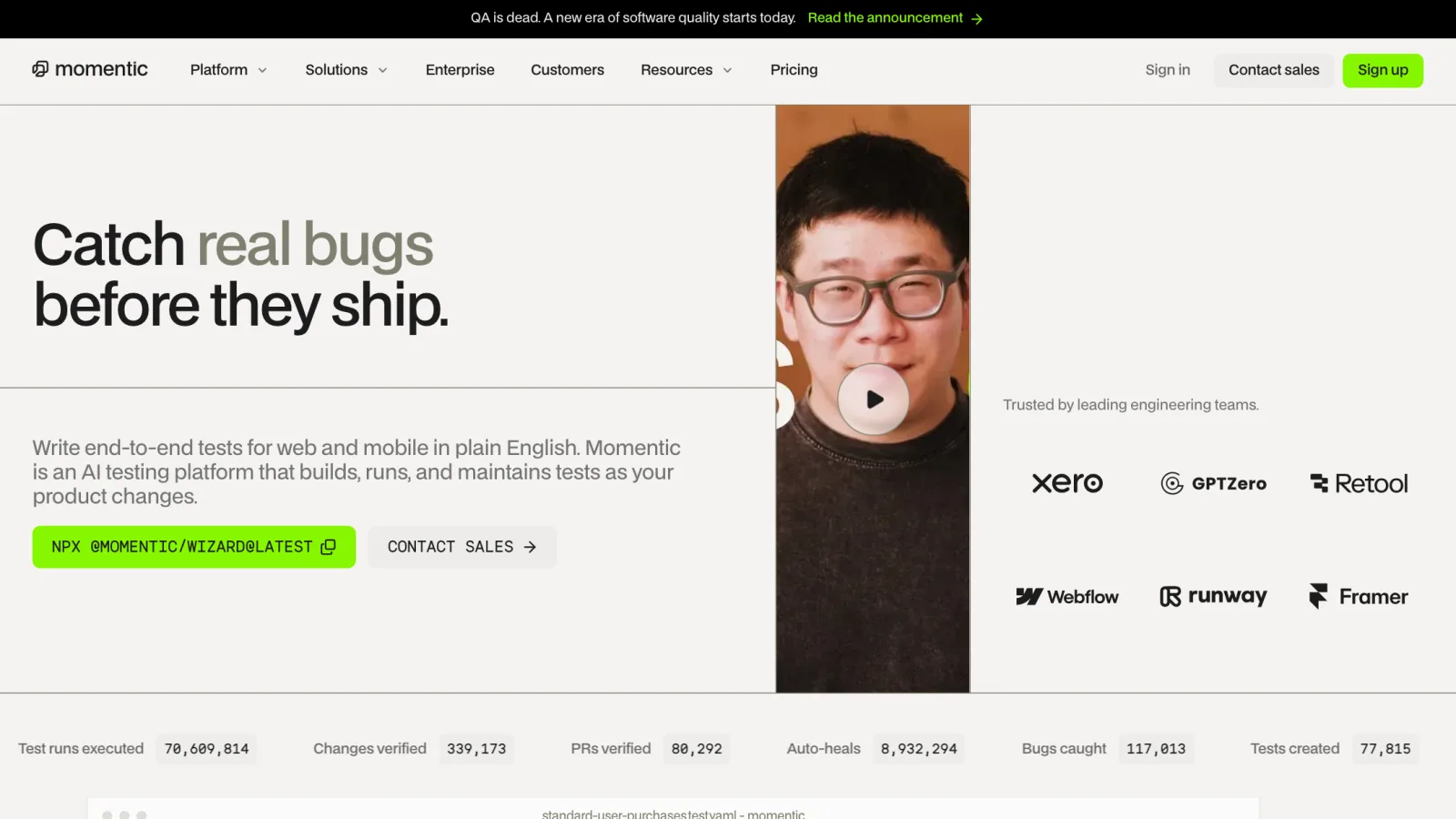The width and height of the screenshot is (1456, 819).
Task: Click the NPX @MOMENTIC/WIZARD@LATEST button
Action: click(194, 547)
